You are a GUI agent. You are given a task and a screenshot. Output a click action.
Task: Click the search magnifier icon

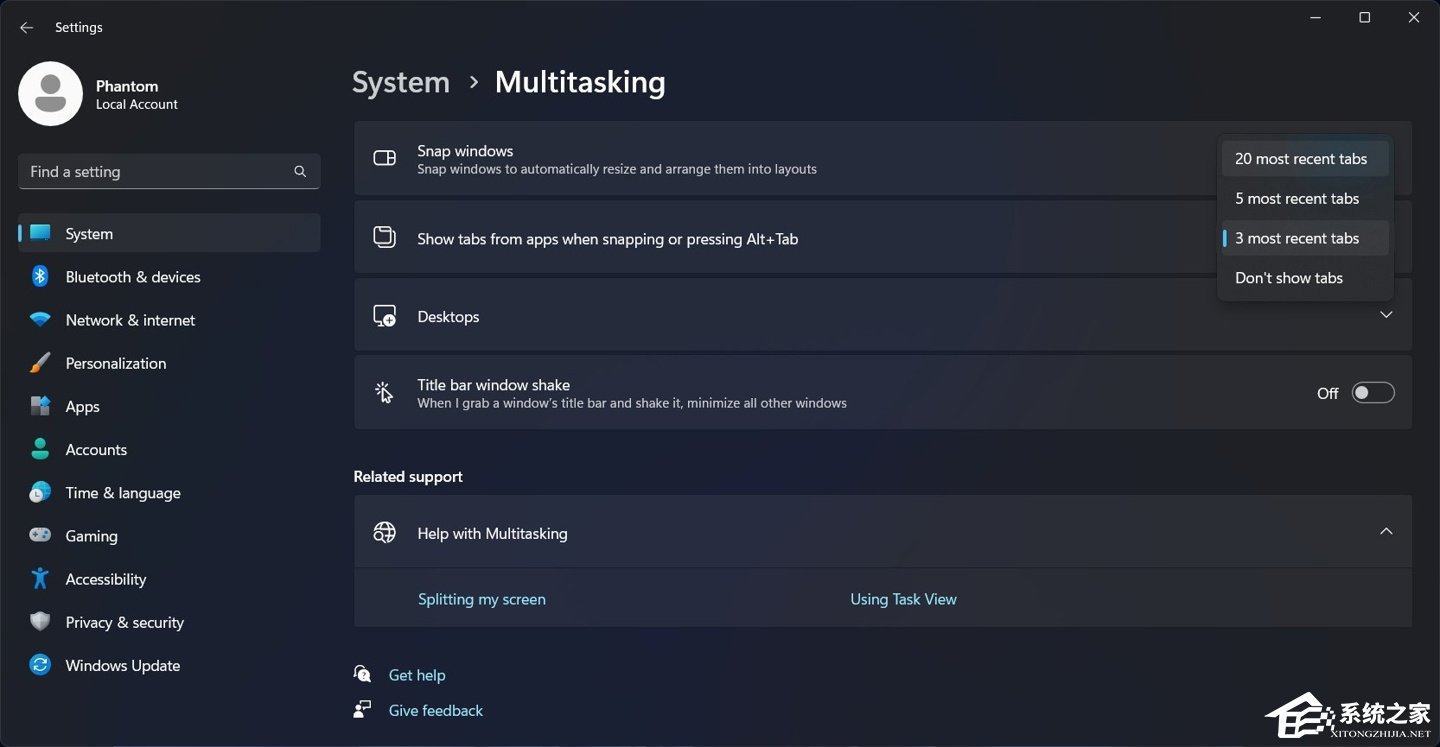click(300, 172)
